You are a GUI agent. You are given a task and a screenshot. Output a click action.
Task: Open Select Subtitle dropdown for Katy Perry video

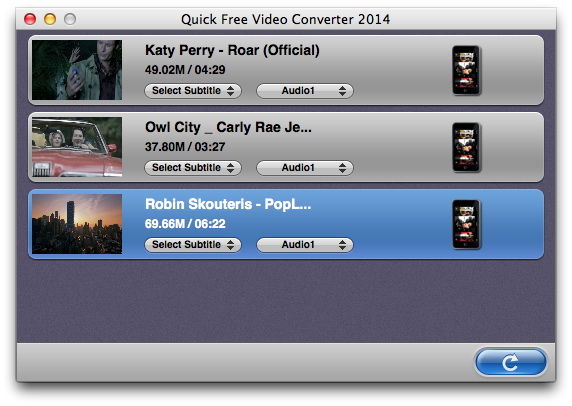tap(193, 90)
